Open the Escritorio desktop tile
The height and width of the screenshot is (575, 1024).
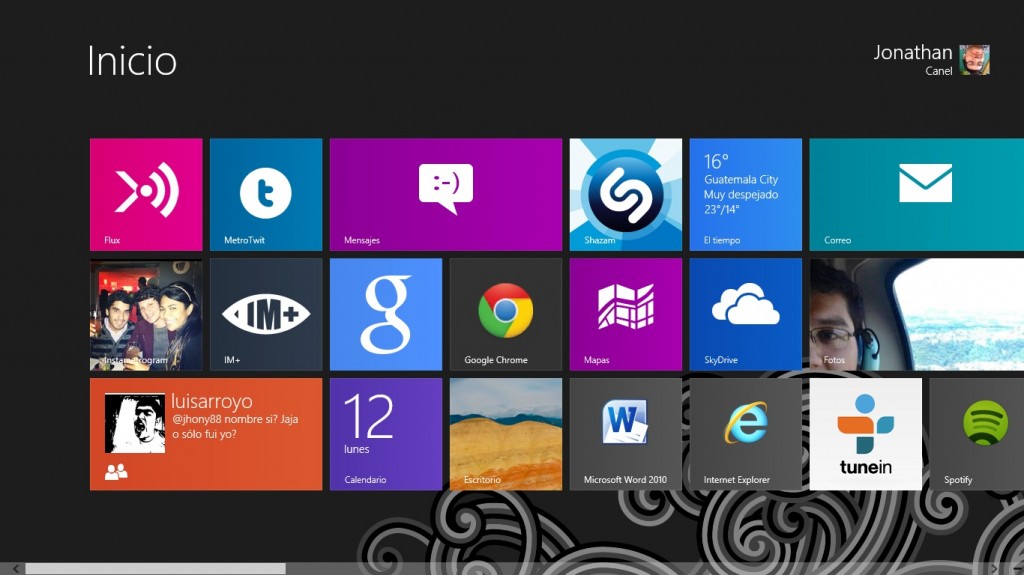click(505, 434)
